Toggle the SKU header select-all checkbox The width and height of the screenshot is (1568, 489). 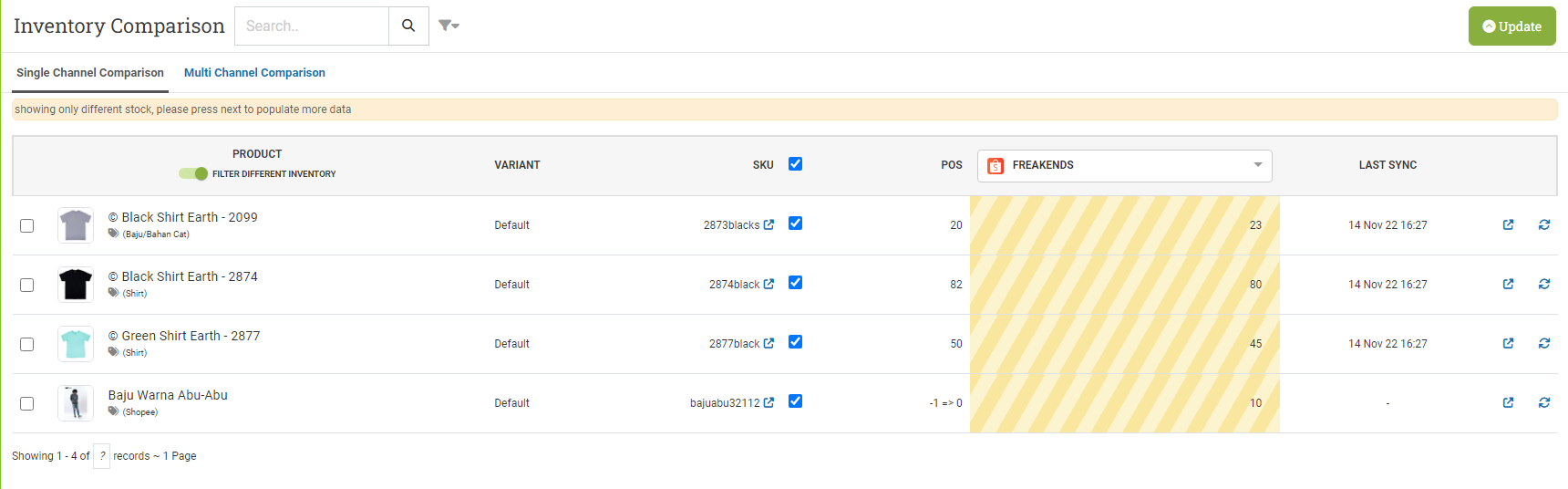(795, 164)
